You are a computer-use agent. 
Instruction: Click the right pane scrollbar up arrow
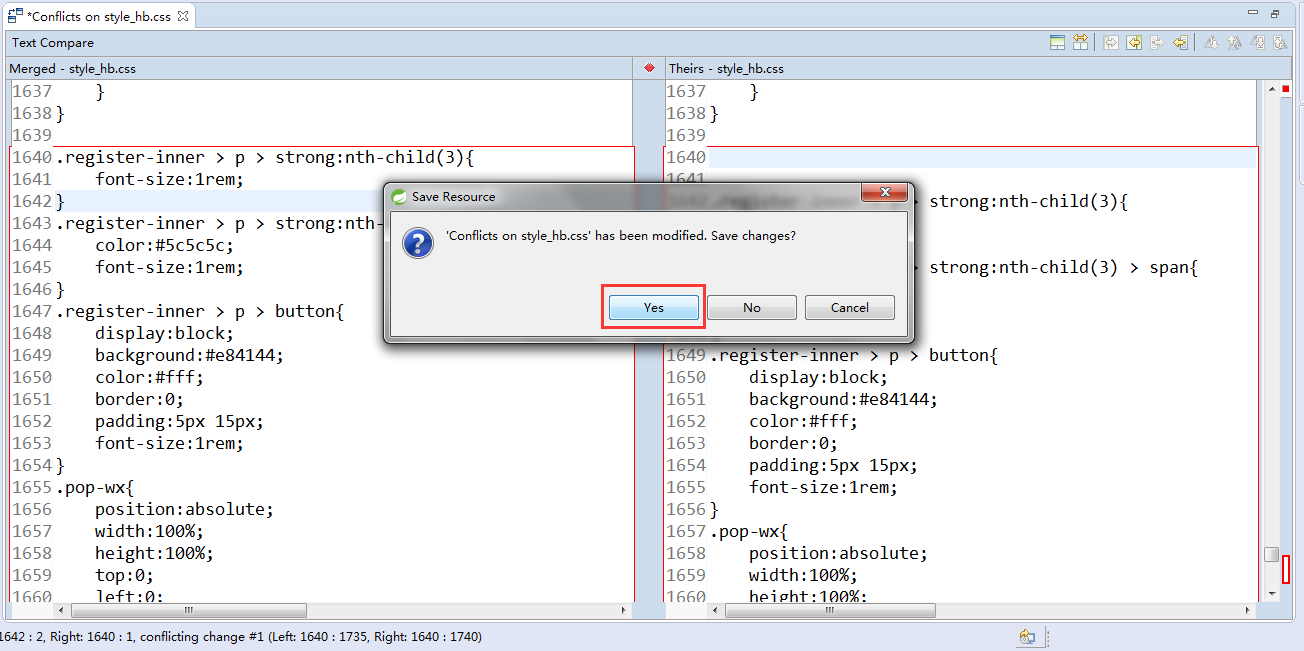point(1270,90)
